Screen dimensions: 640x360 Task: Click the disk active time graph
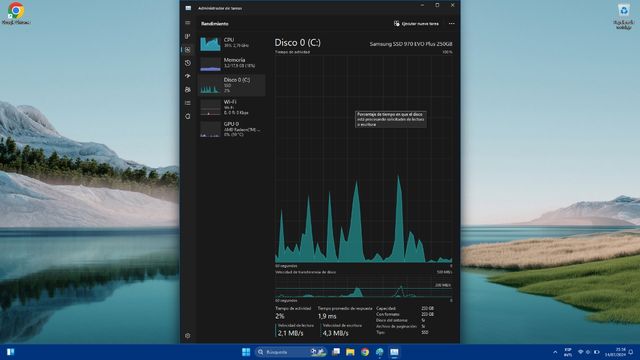coord(363,159)
